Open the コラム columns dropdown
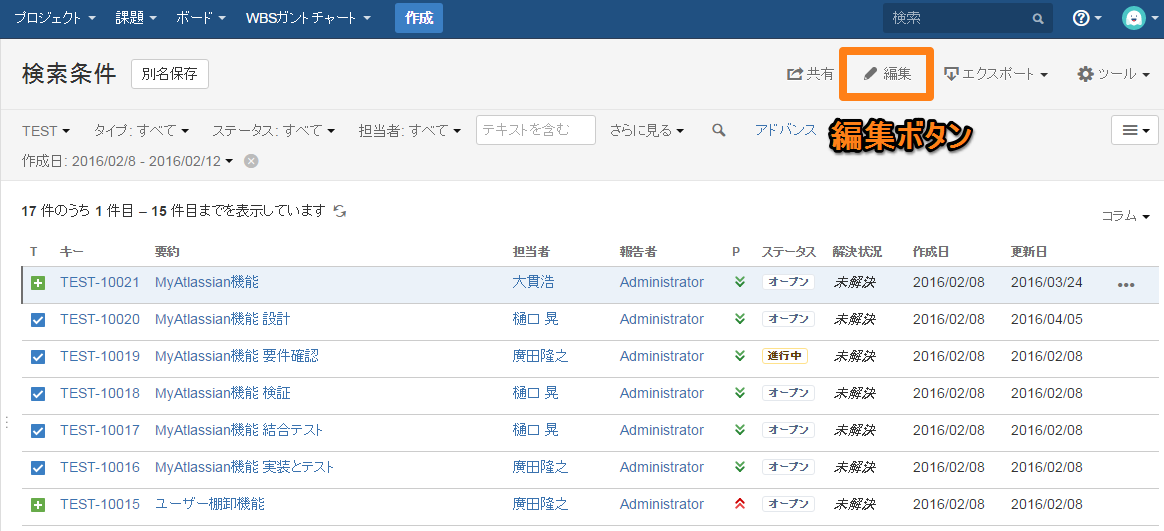 (x=1126, y=216)
